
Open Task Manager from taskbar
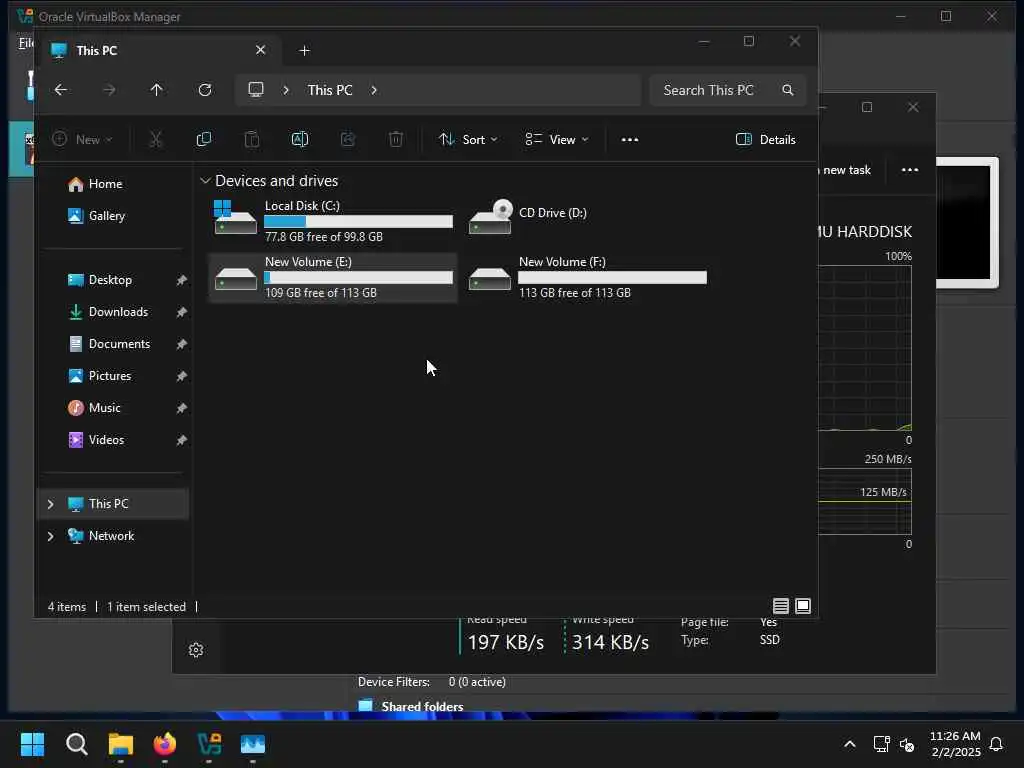coord(253,744)
